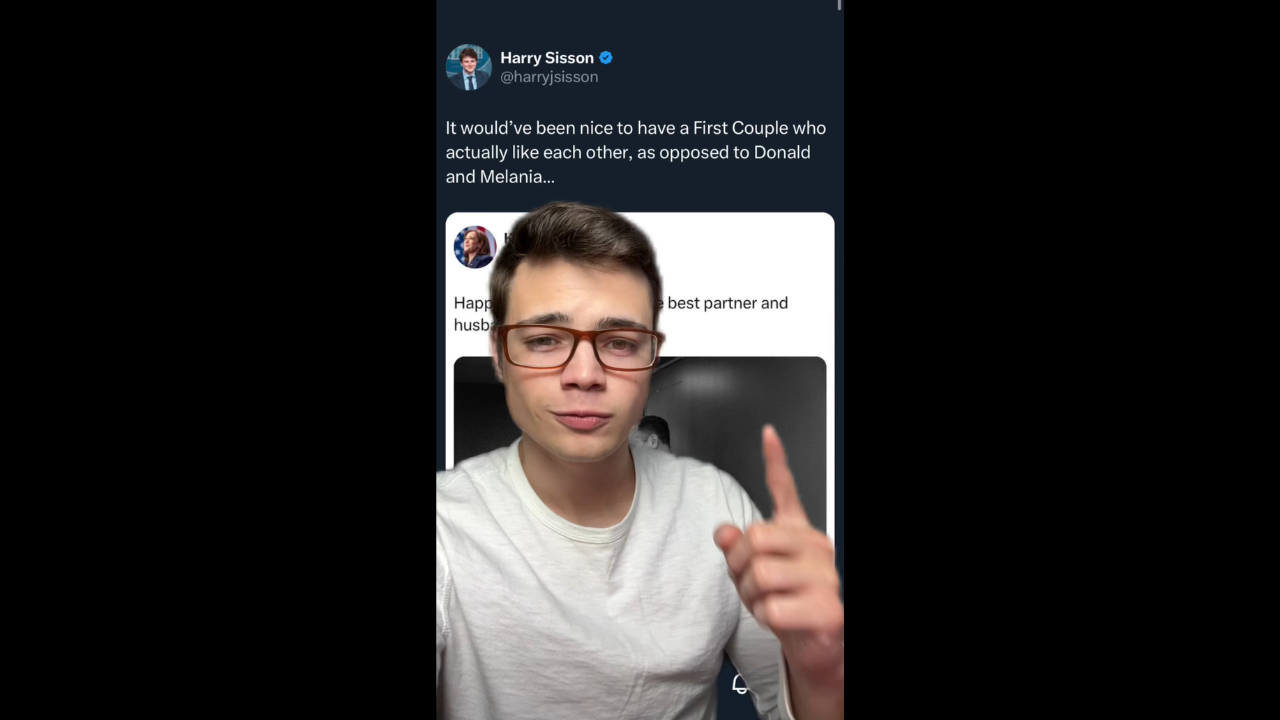Open the tweet author's profile picture

468,67
